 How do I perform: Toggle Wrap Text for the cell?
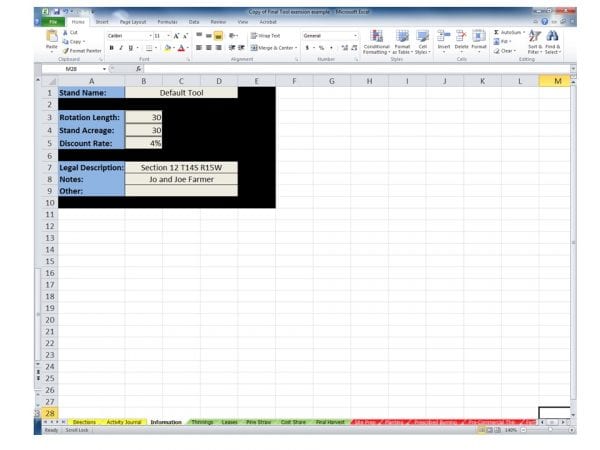click(264, 35)
